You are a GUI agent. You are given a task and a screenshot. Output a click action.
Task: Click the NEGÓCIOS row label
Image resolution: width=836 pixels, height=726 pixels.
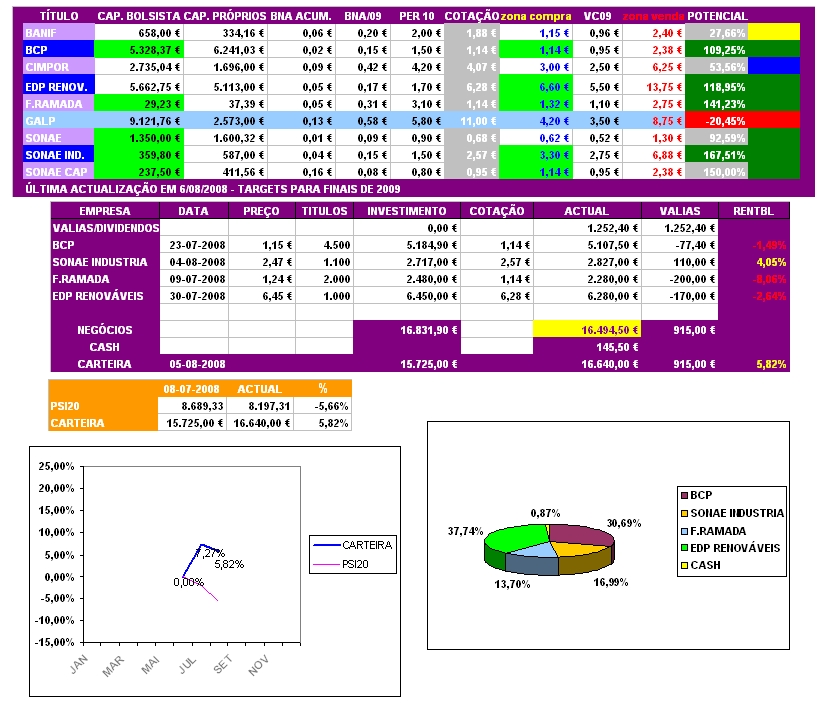point(105,330)
